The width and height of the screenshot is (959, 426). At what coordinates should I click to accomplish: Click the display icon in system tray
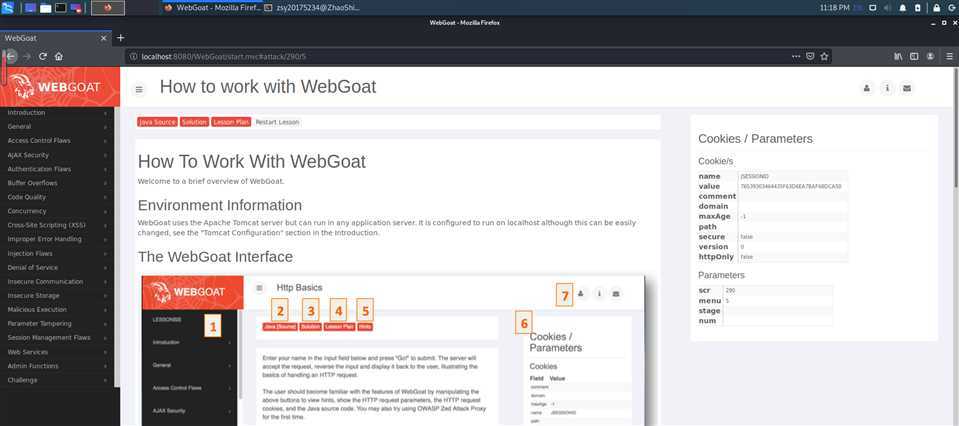click(873, 8)
